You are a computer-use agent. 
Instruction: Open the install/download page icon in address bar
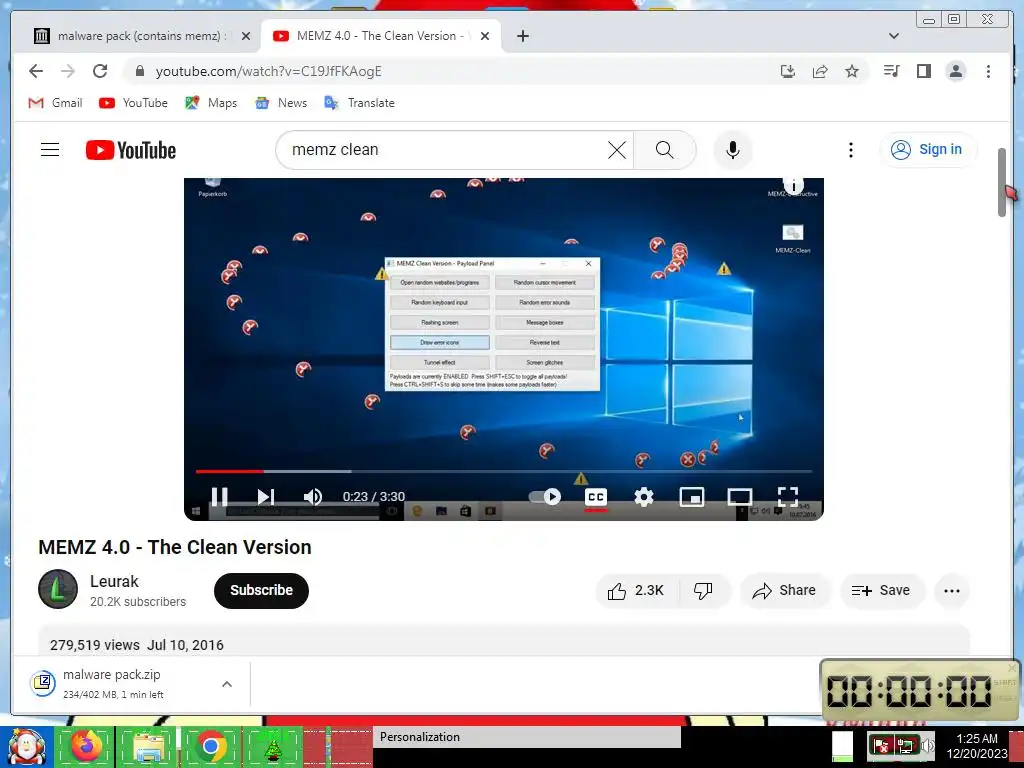(x=788, y=71)
